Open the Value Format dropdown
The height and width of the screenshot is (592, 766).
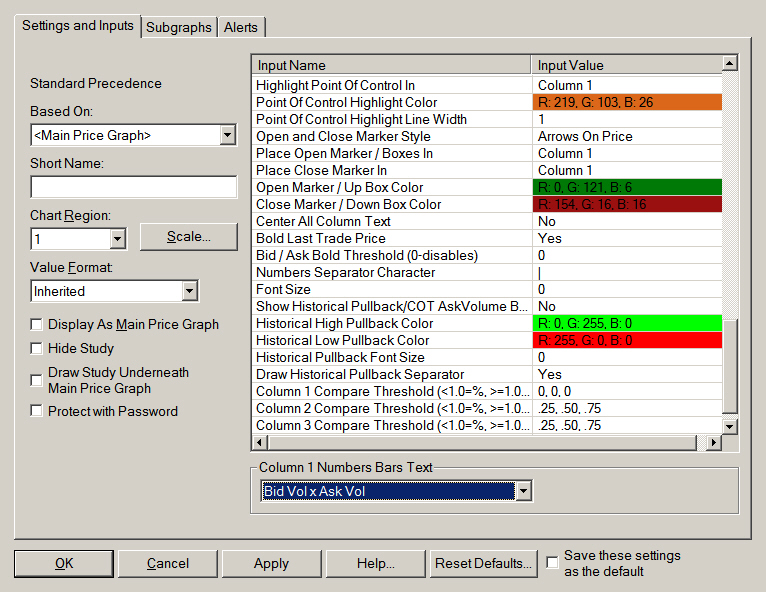pos(190,291)
